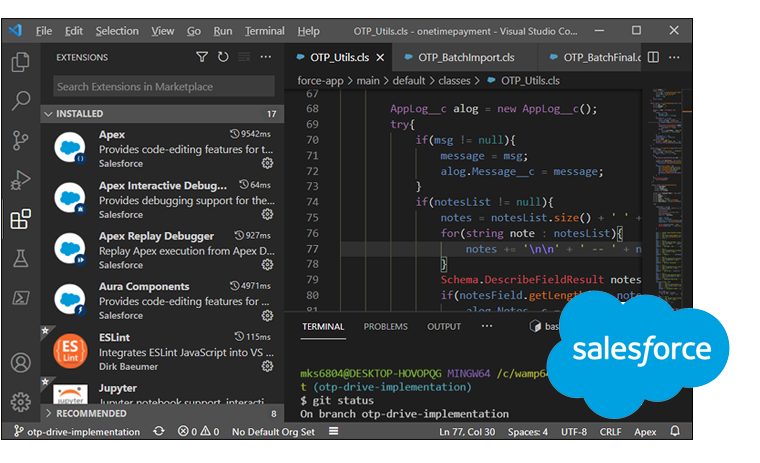Open the gear menu for Apex extension
The height and width of the screenshot is (463, 760).
coord(268,163)
